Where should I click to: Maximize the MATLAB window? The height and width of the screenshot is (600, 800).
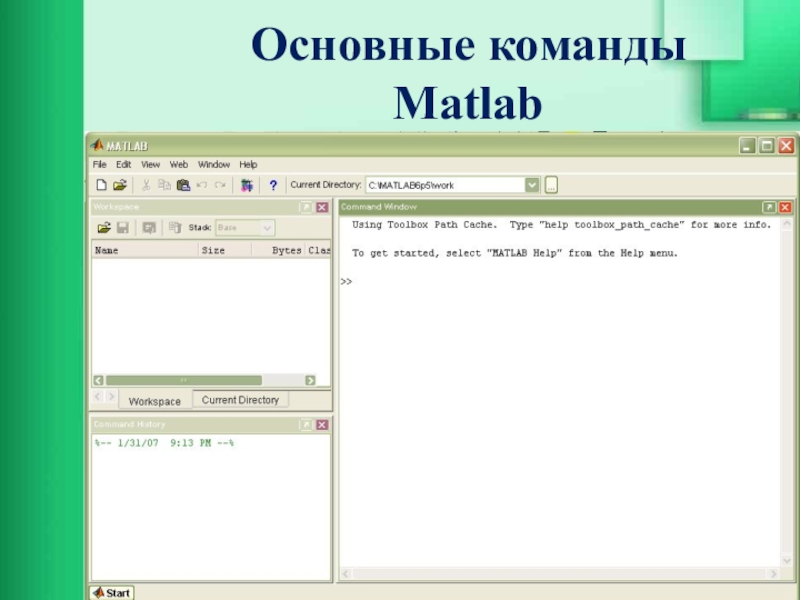(x=767, y=146)
